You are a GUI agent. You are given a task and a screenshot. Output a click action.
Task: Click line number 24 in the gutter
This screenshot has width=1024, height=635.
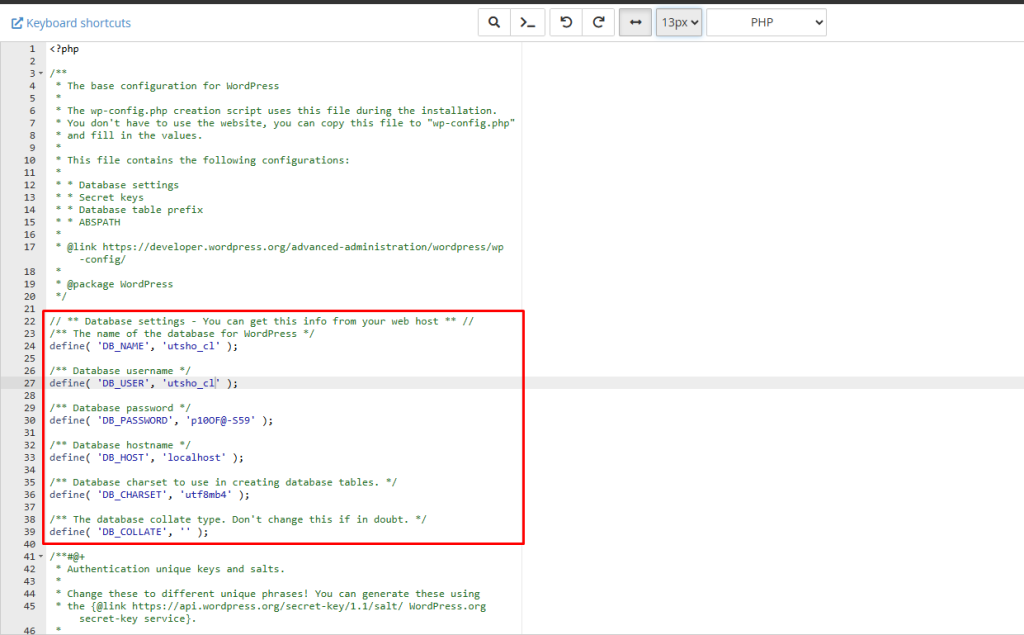[x=30, y=346]
